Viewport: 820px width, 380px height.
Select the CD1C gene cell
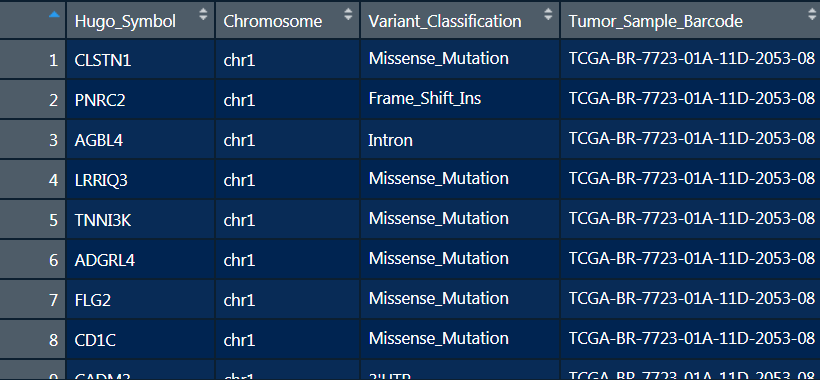[x=141, y=340]
